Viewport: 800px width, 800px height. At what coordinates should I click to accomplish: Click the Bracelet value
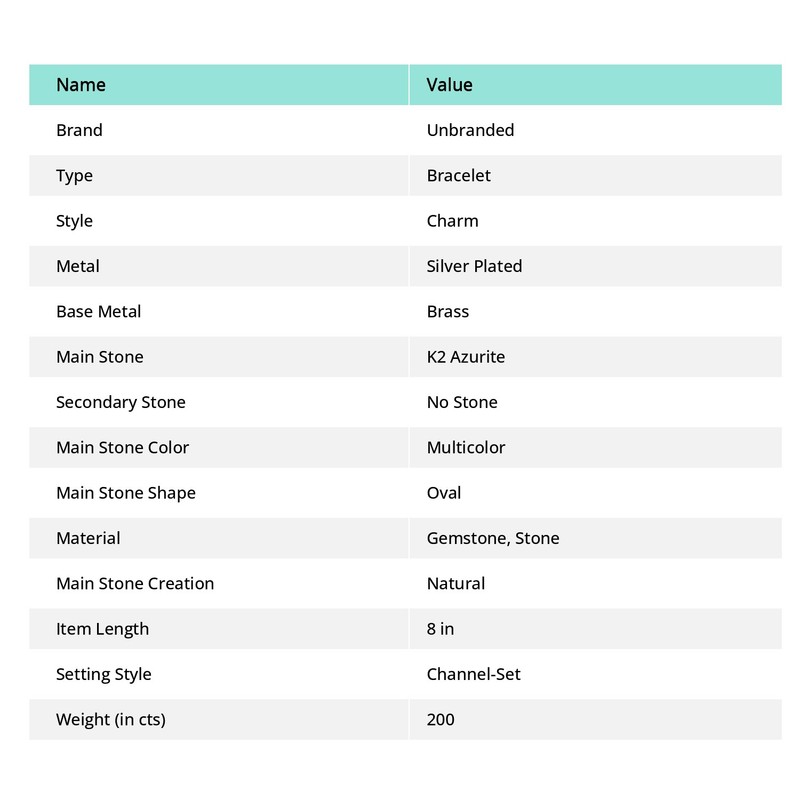click(x=458, y=176)
